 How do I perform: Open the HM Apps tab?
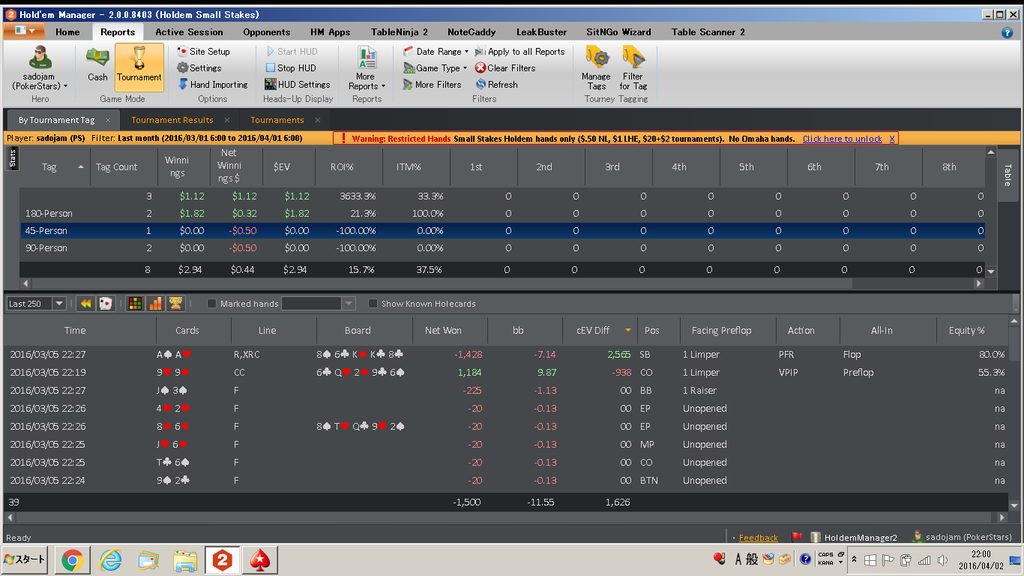[x=330, y=32]
